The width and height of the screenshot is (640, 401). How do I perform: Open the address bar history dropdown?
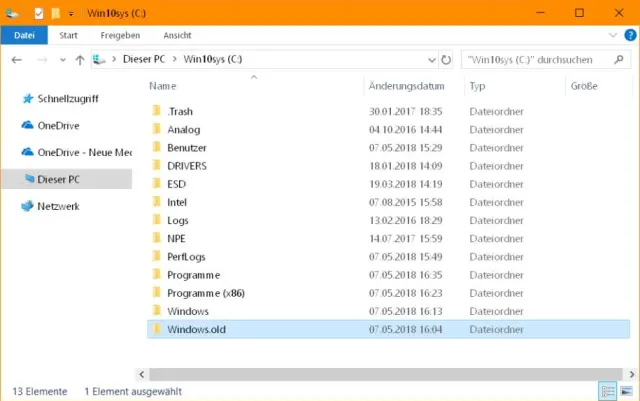(x=431, y=60)
